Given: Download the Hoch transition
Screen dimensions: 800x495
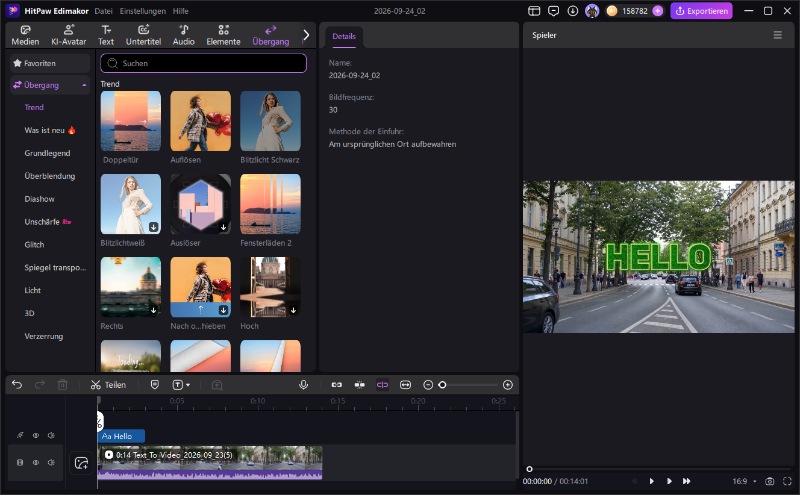Looking at the screenshot, I should [x=293, y=310].
